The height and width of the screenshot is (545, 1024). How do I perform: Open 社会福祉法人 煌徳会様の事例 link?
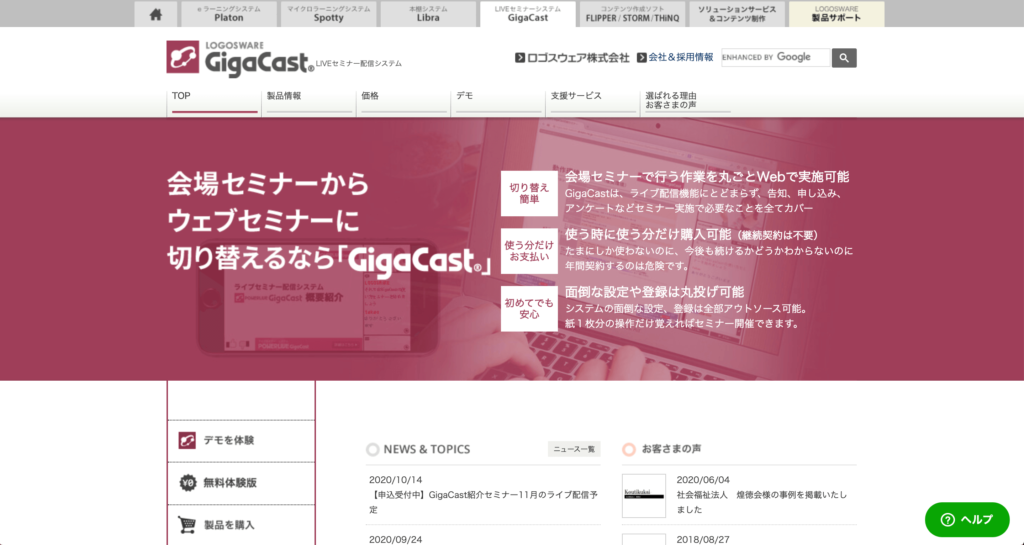pos(761,502)
